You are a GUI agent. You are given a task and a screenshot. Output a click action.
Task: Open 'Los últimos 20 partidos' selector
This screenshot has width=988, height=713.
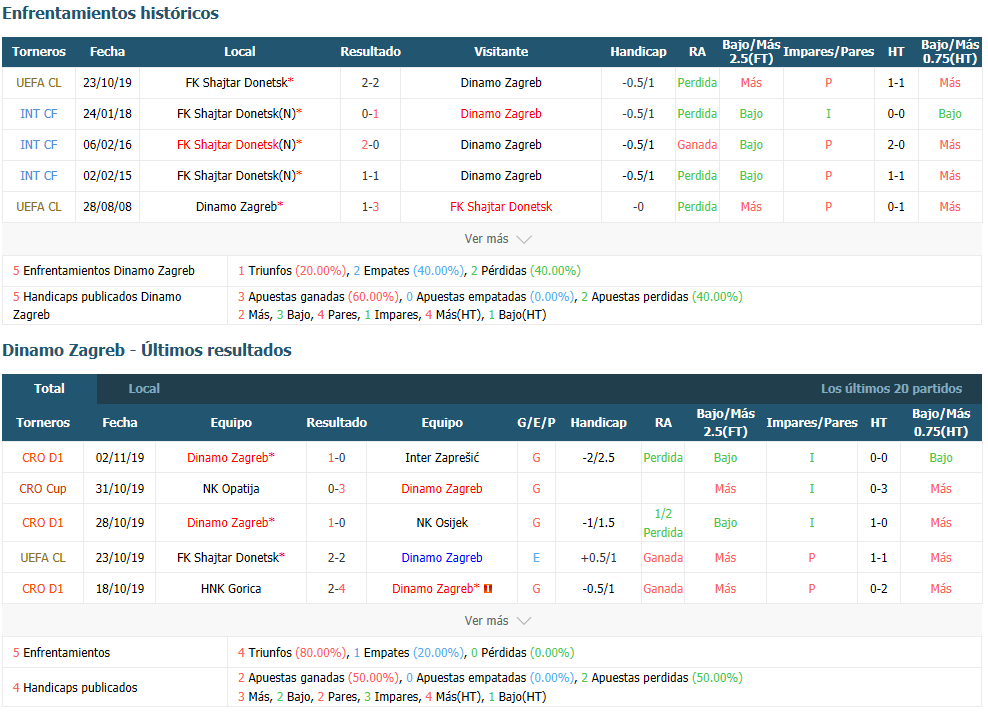point(891,389)
